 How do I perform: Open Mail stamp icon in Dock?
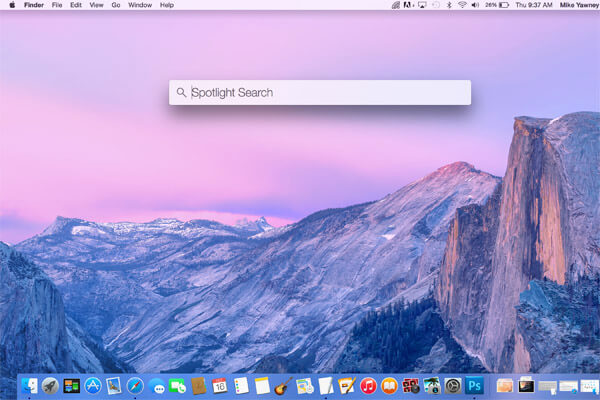click(114, 386)
